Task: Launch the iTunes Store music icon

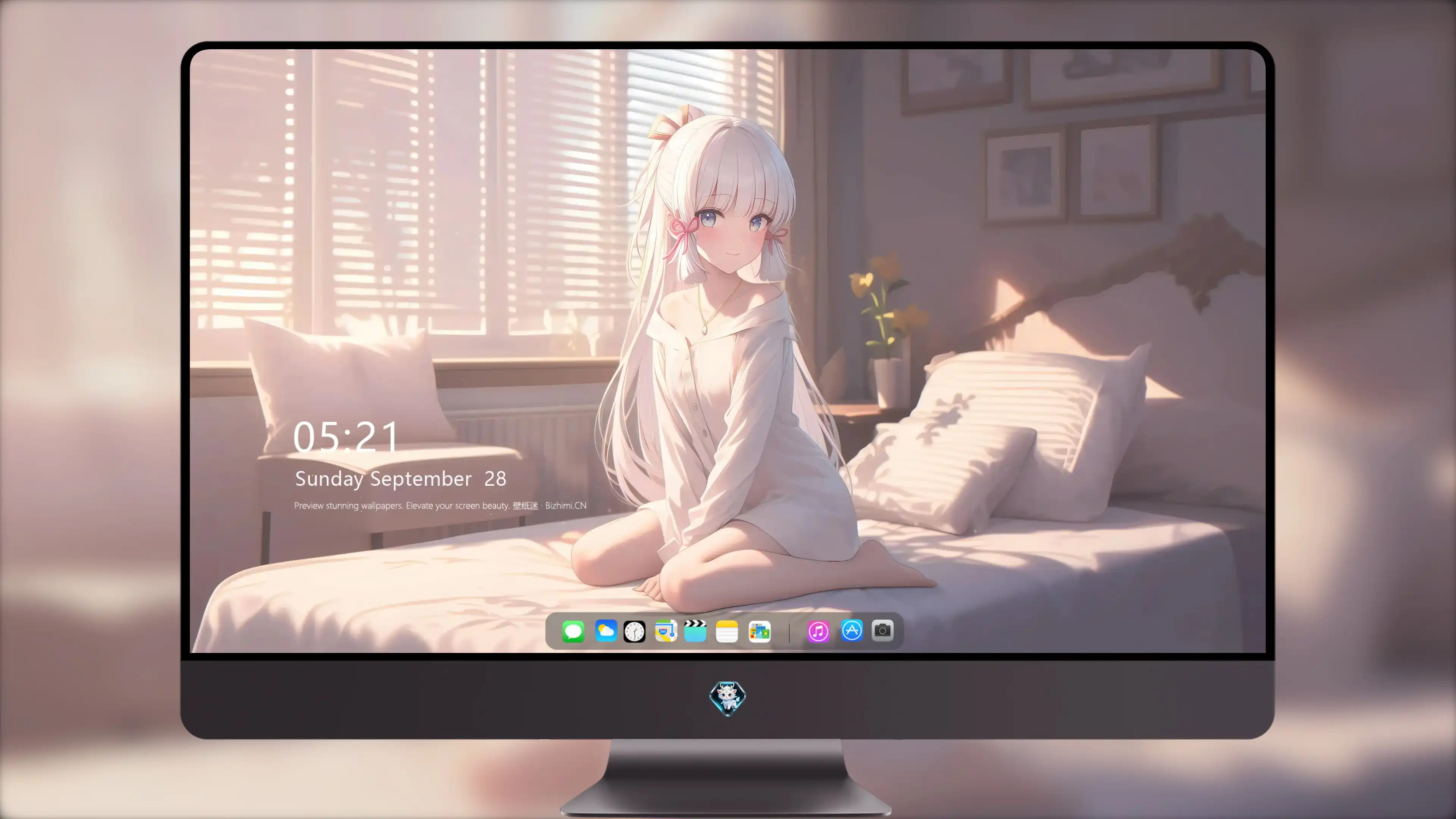Action: point(819,631)
